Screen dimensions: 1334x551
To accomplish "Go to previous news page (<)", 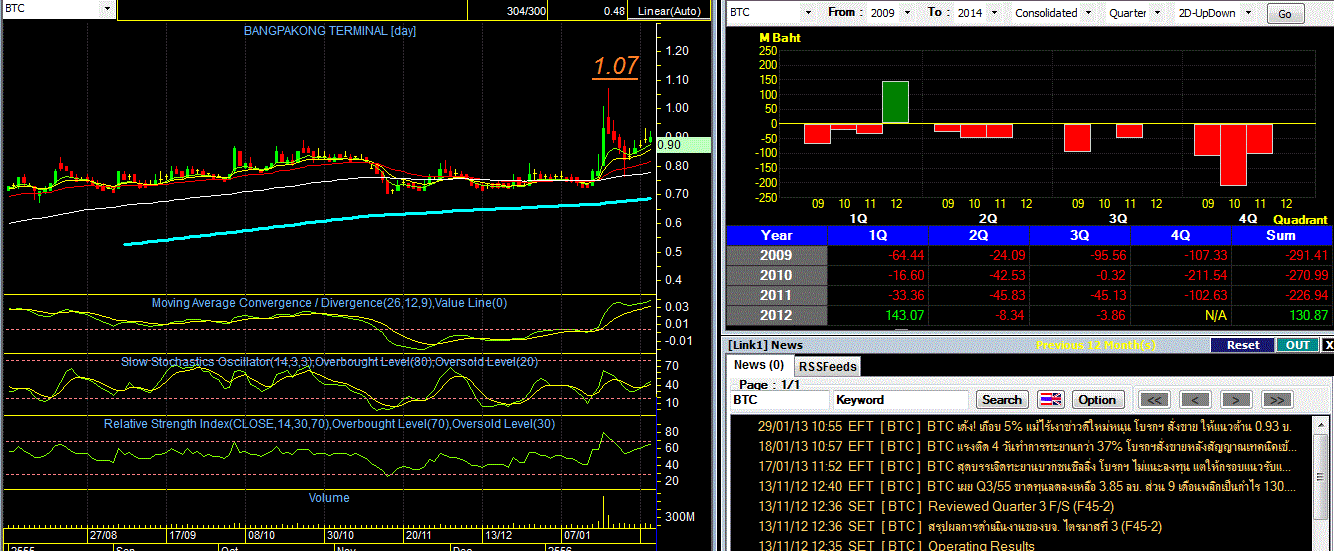I will pyautogui.click(x=1195, y=399).
